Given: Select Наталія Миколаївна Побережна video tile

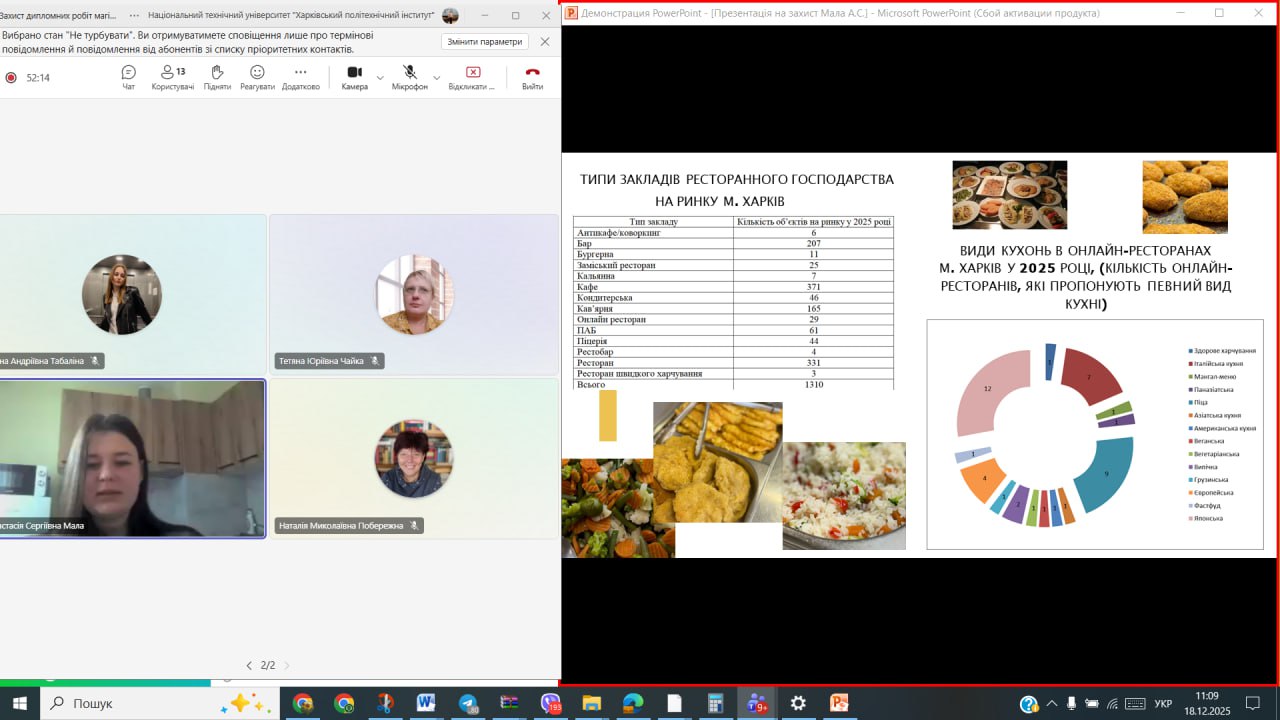Looking at the screenshot, I should click(x=414, y=459).
